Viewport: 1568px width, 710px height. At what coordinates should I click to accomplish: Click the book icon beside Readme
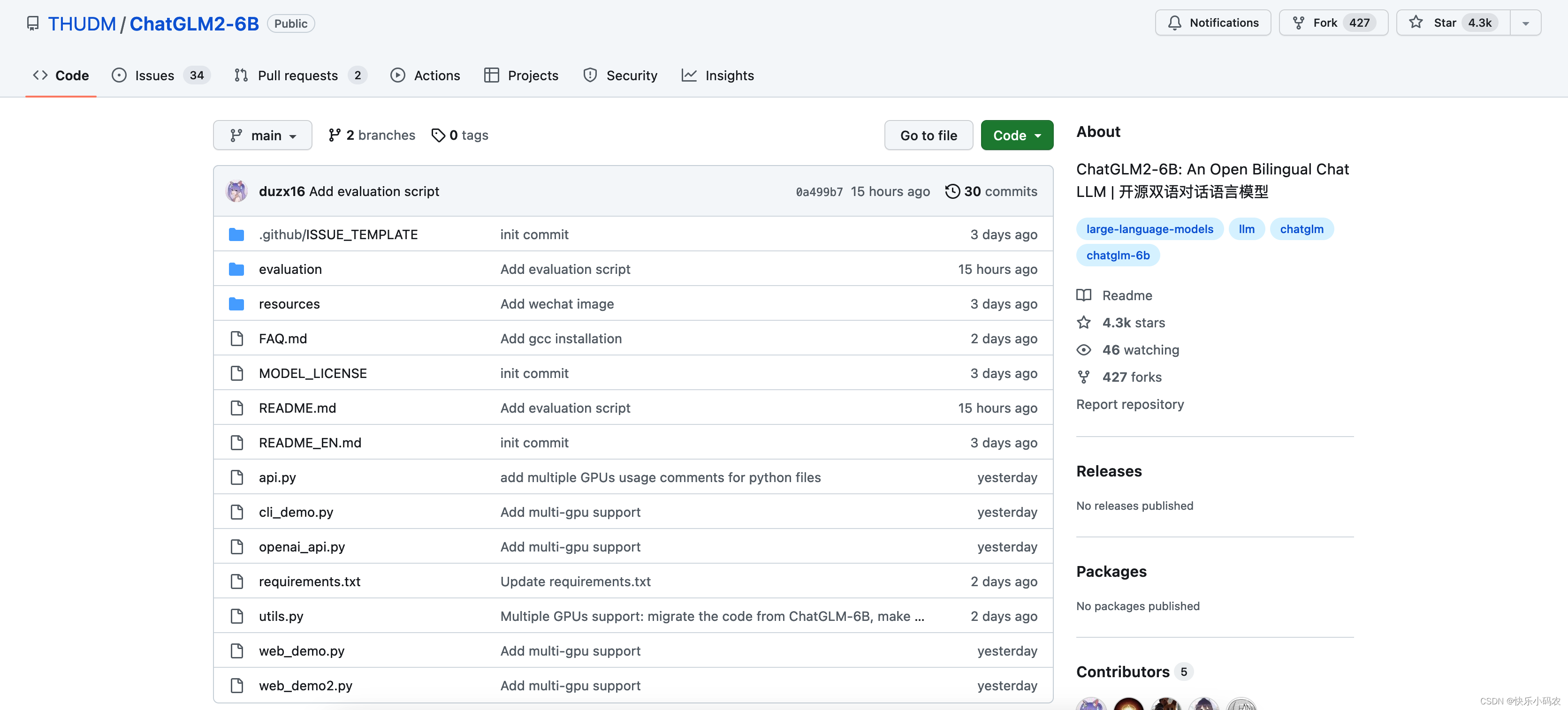coord(1083,296)
